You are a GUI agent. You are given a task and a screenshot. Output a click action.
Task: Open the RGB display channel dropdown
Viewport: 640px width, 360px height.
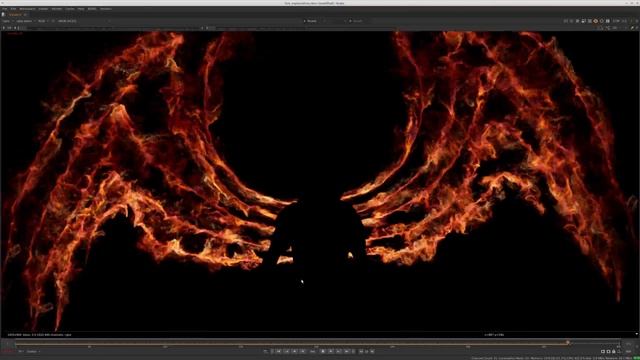pos(43,21)
